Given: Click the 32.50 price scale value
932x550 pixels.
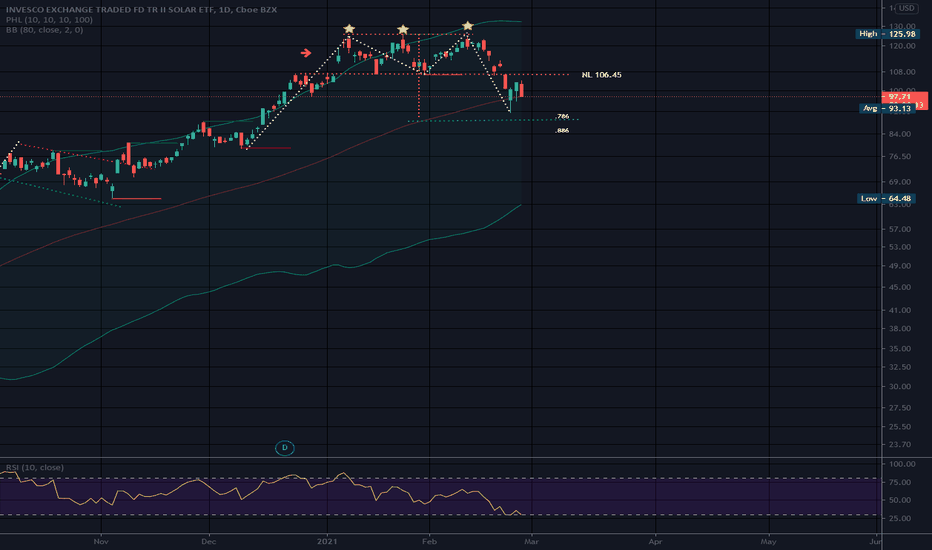Looking at the screenshot, I should pos(902,367).
